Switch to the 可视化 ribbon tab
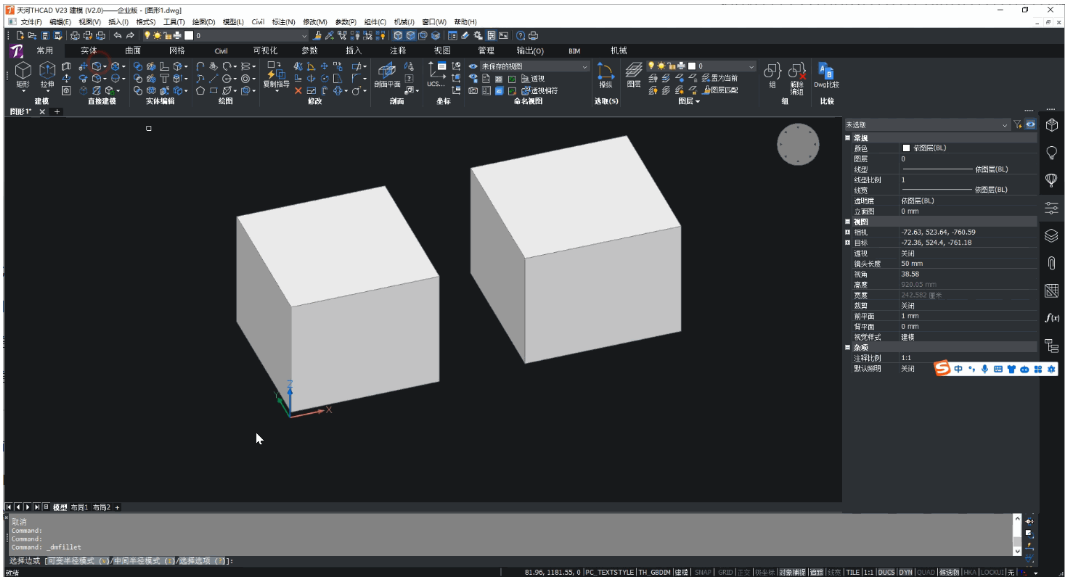The width and height of the screenshot is (1070, 584). coord(265,50)
